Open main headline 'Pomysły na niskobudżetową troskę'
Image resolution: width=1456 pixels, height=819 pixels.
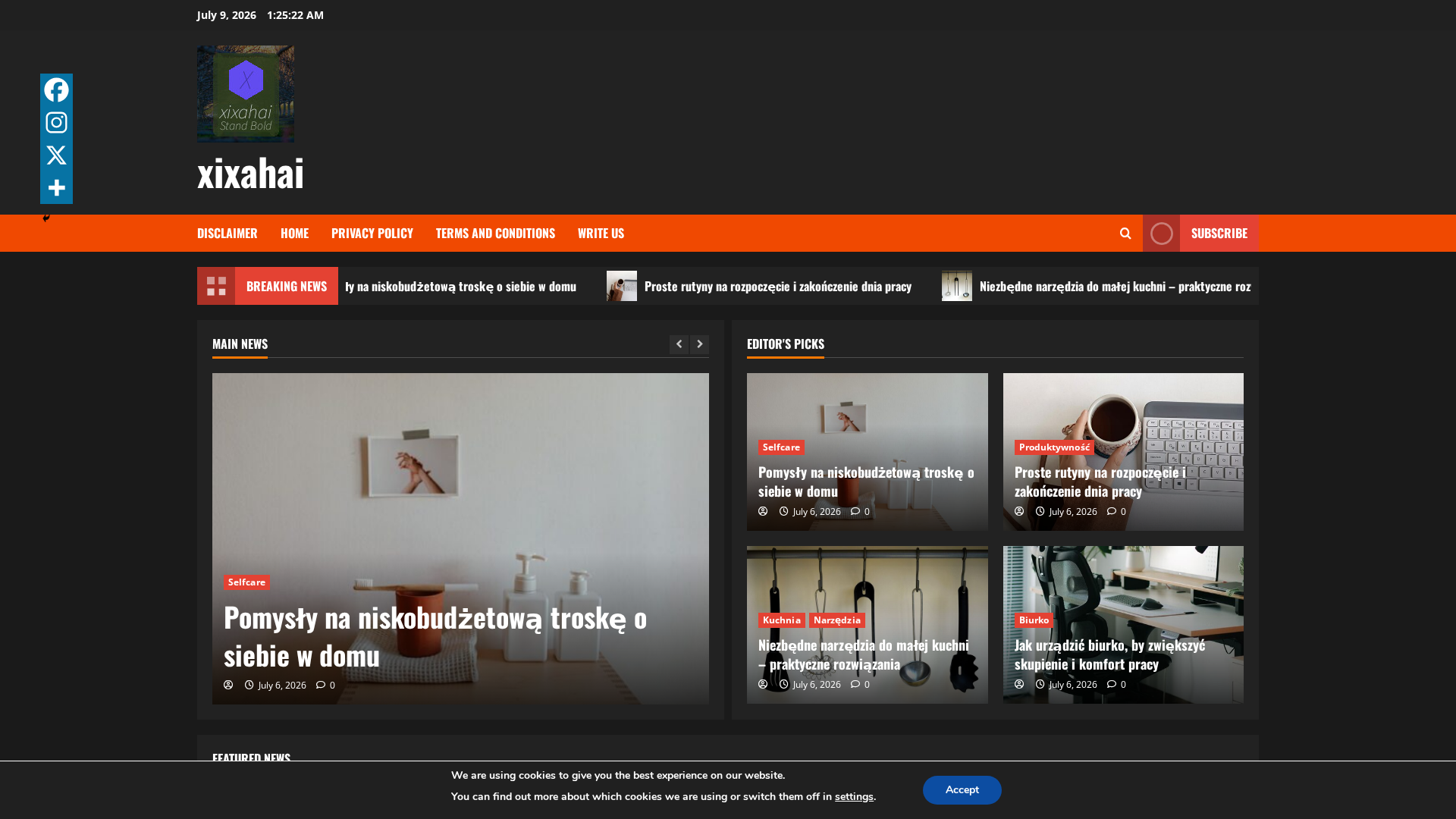coord(435,636)
